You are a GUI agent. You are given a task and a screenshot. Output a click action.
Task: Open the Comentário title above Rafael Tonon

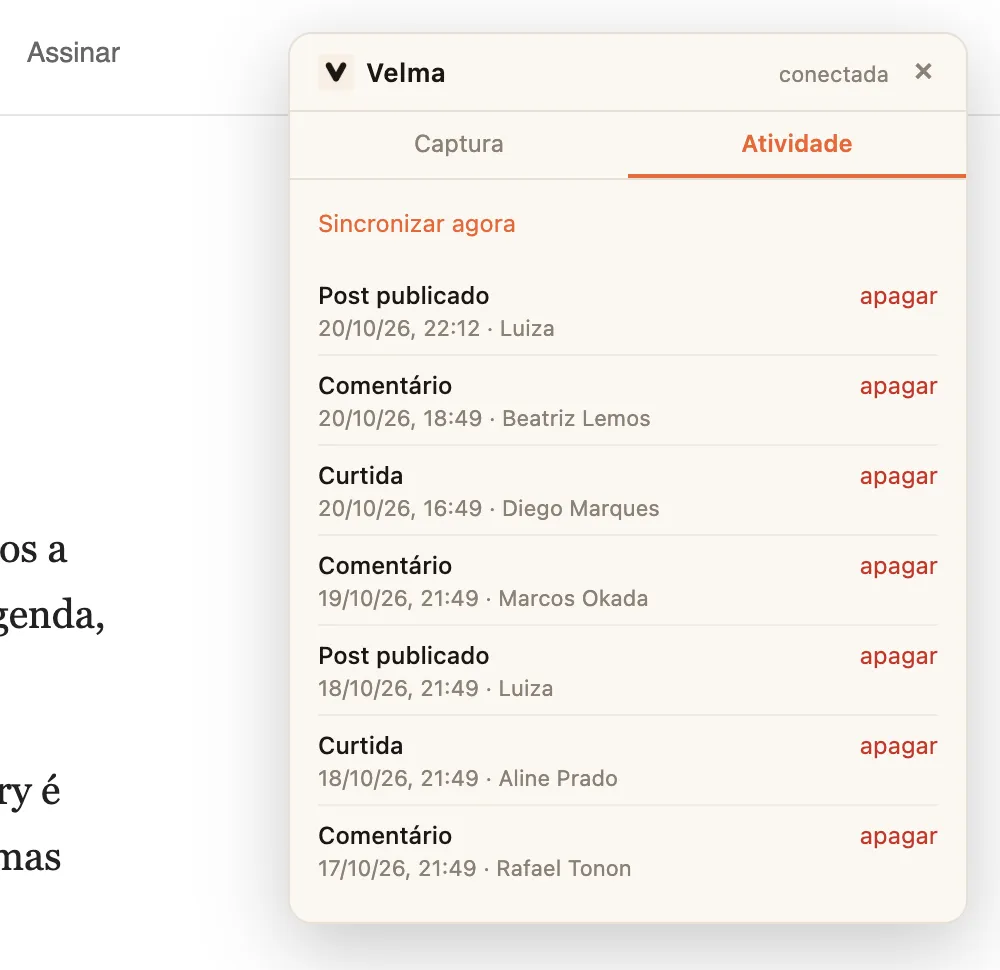click(x=385, y=835)
